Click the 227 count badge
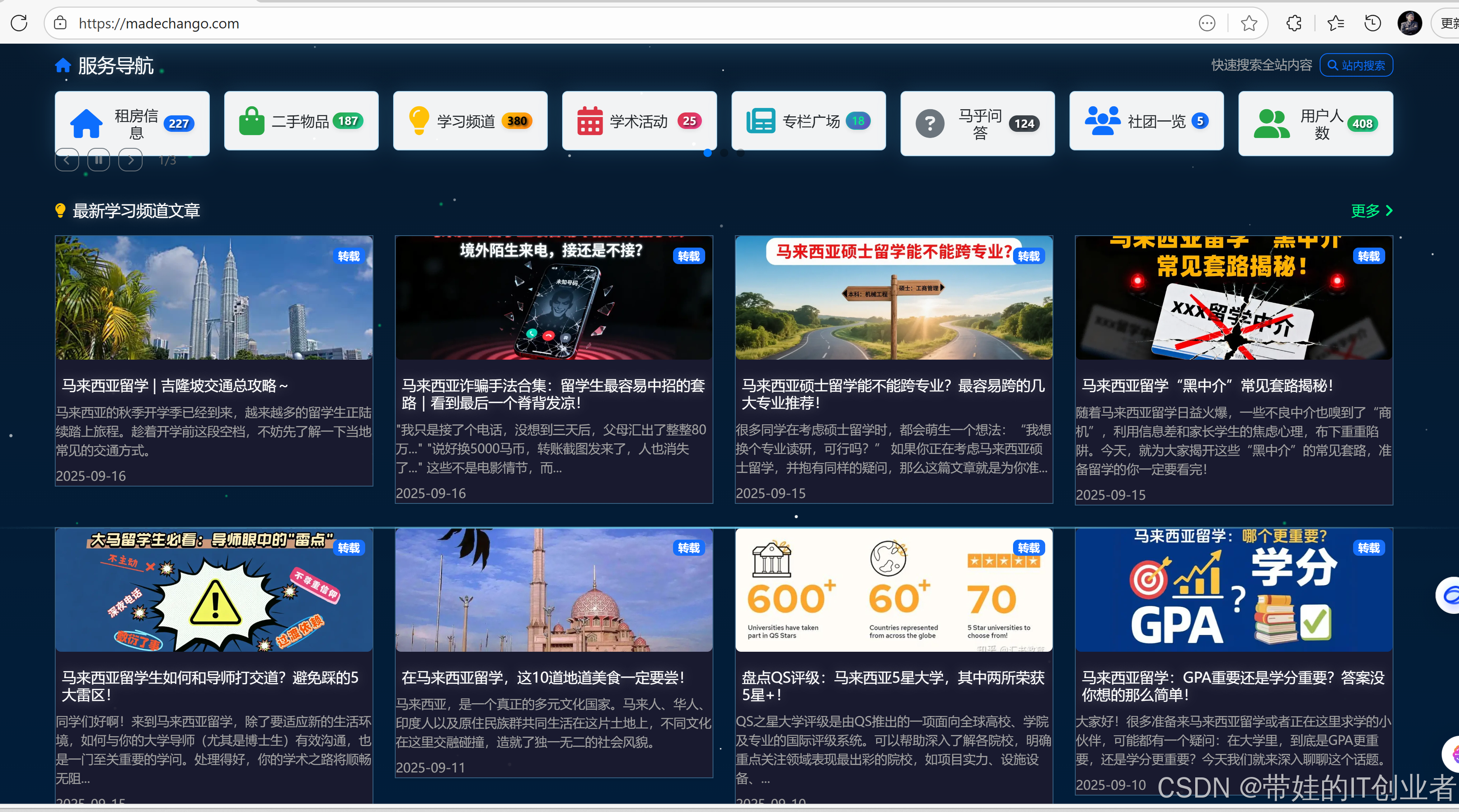1459x812 pixels. tap(178, 124)
